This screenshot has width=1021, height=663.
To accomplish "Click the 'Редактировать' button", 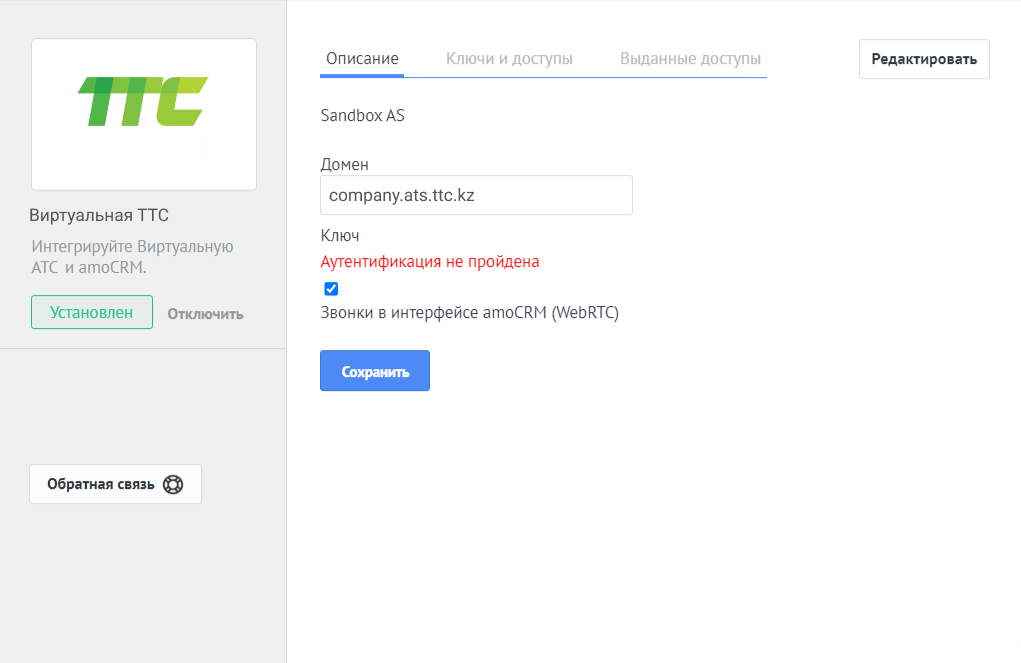I will click(x=924, y=59).
